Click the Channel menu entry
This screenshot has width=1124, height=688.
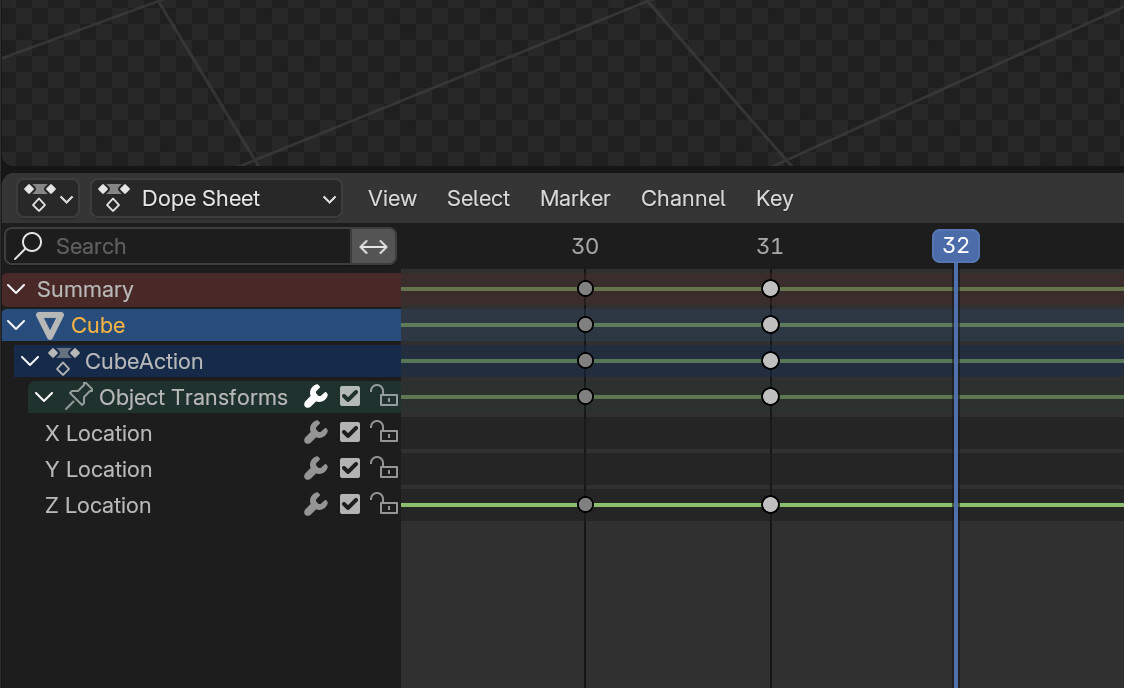tap(683, 198)
